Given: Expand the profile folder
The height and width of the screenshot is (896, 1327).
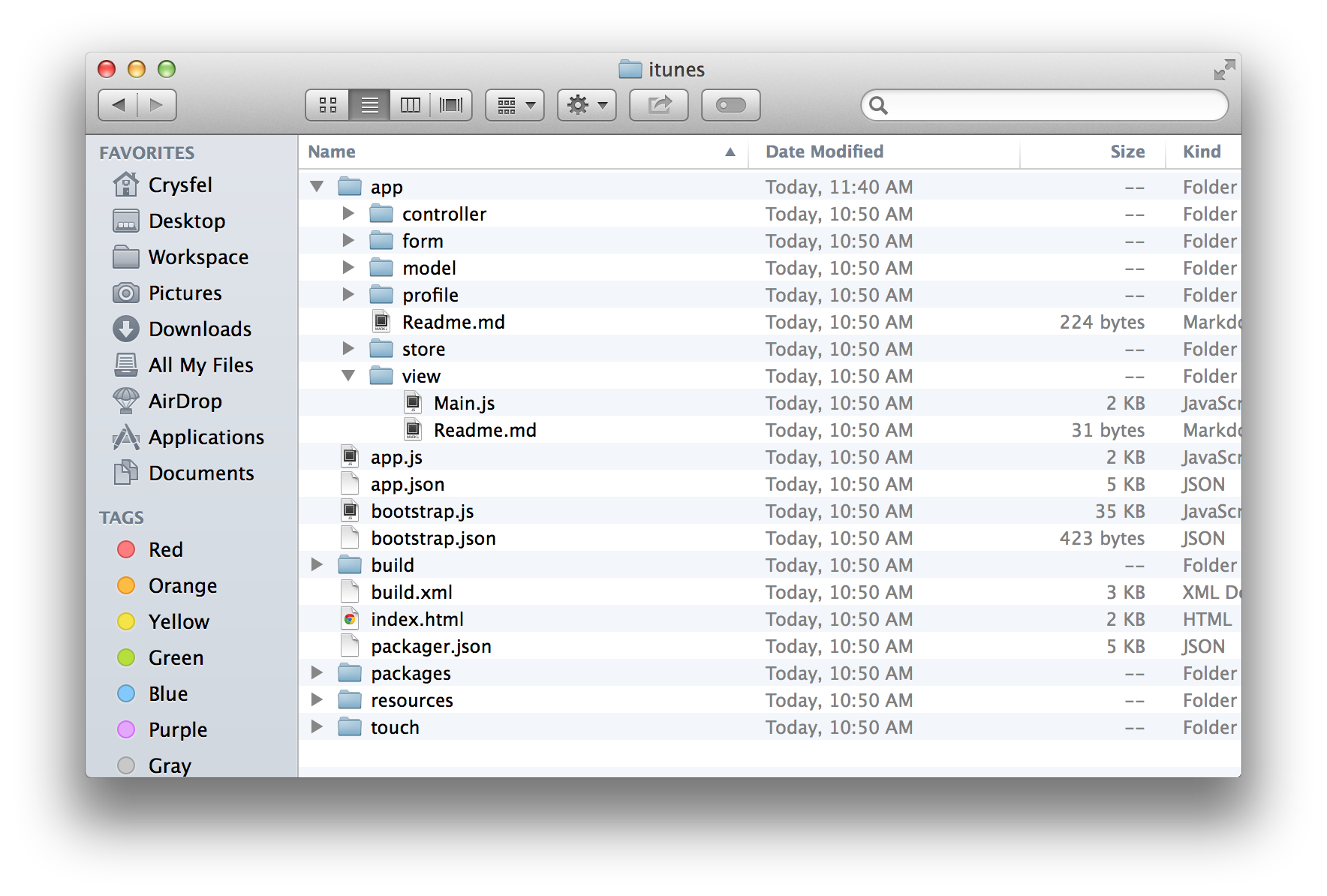Looking at the screenshot, I should 348,294.
